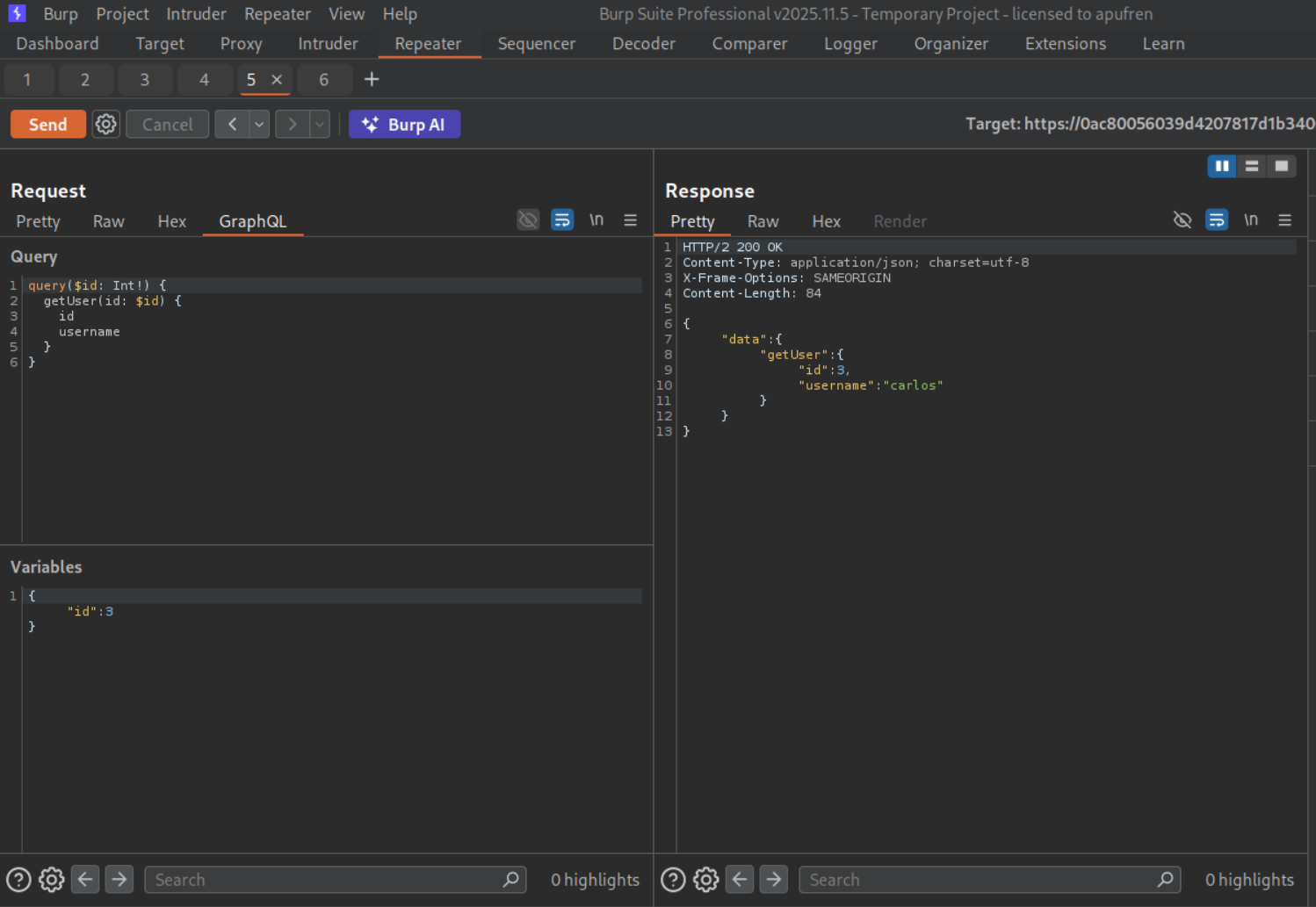The image size is (1316, 907).
Task: Toggle line wrap in Response panel
Action: click(x=1217, y=220)
